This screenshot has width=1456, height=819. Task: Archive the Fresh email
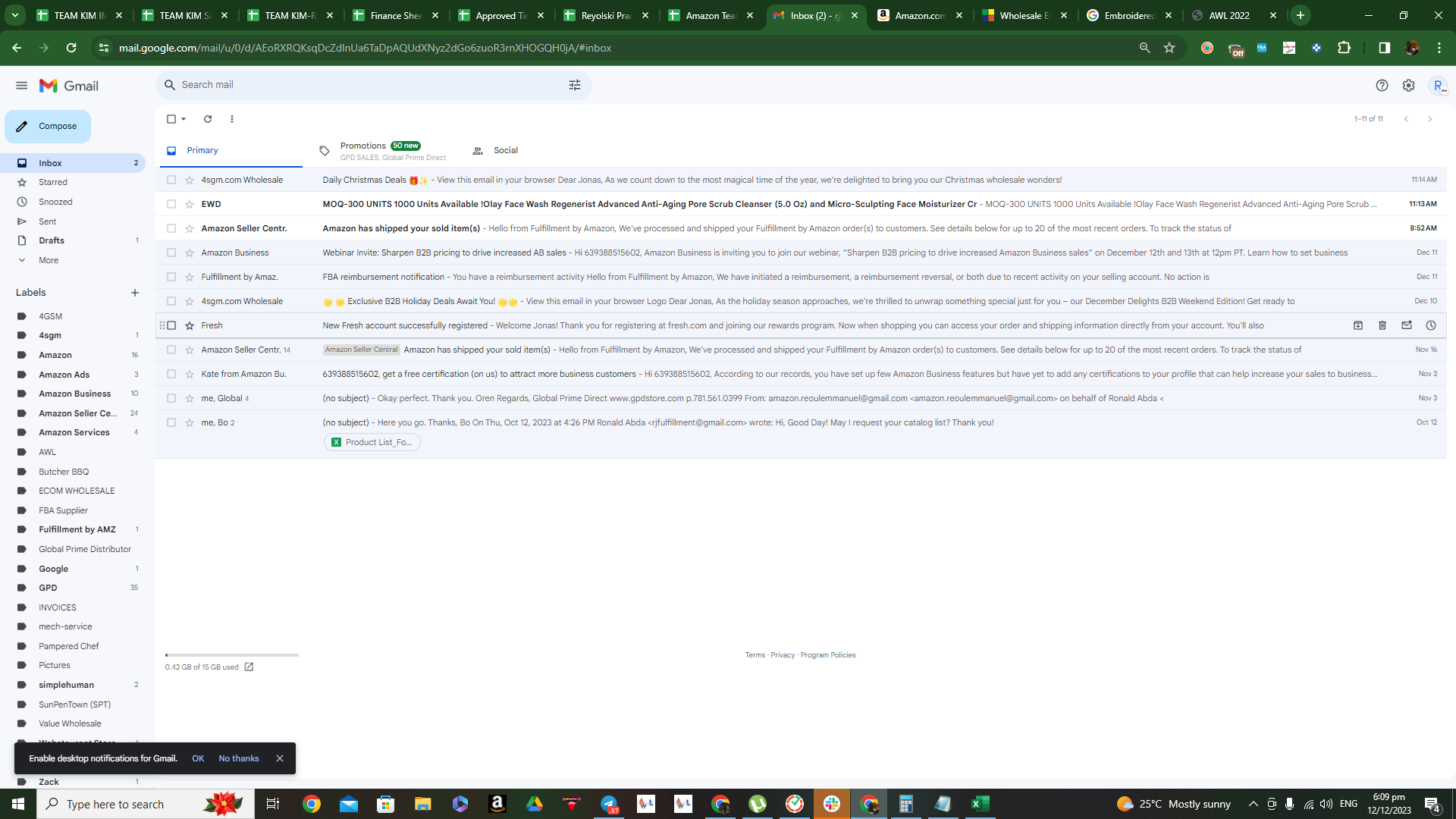point(1358,325)
